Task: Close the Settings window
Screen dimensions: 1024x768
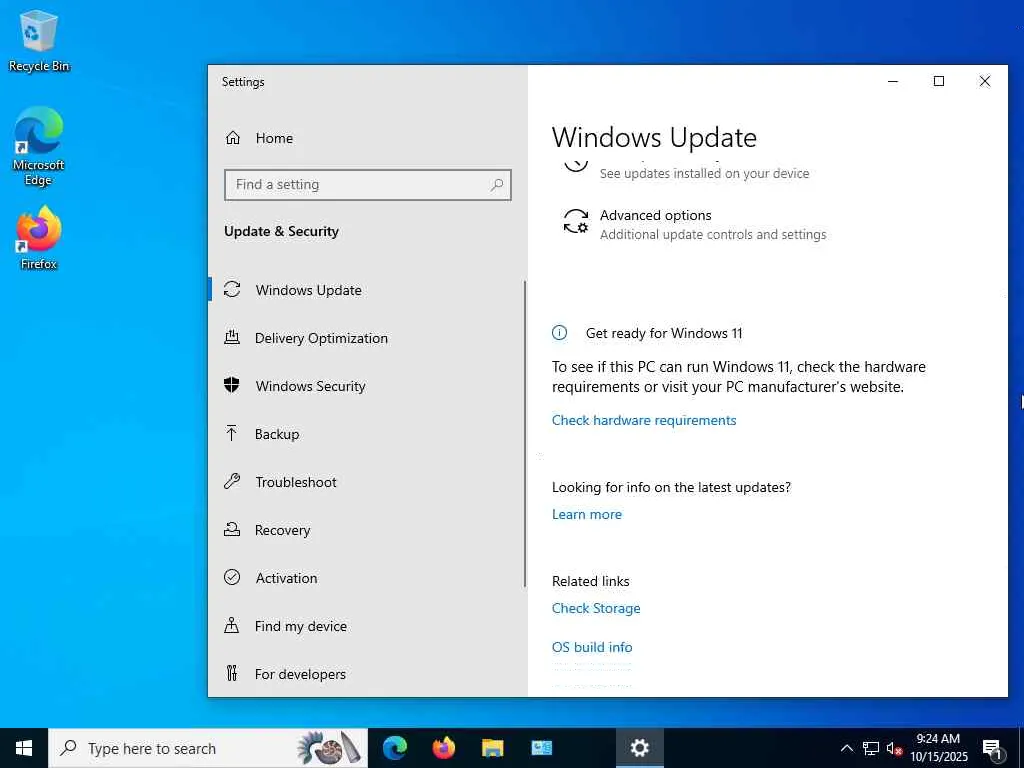Action: click(985, 81)
